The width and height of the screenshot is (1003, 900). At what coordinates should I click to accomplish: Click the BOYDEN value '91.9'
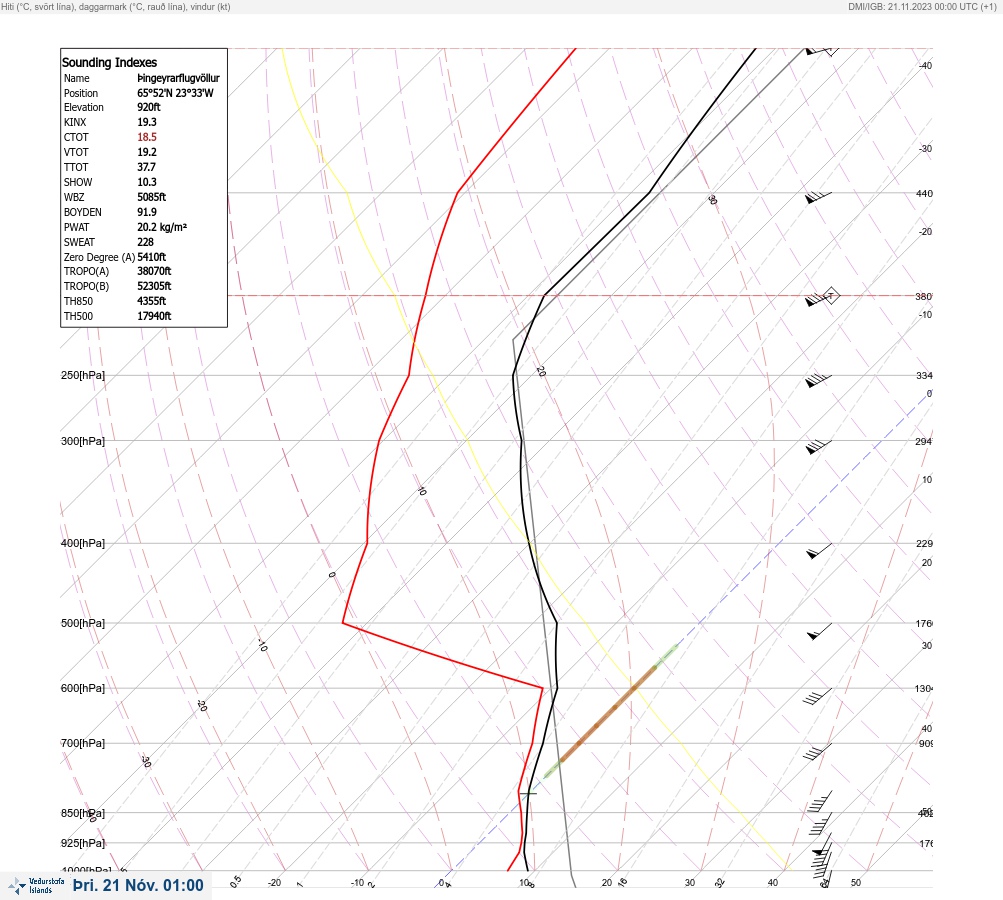(x=146, y=212)
